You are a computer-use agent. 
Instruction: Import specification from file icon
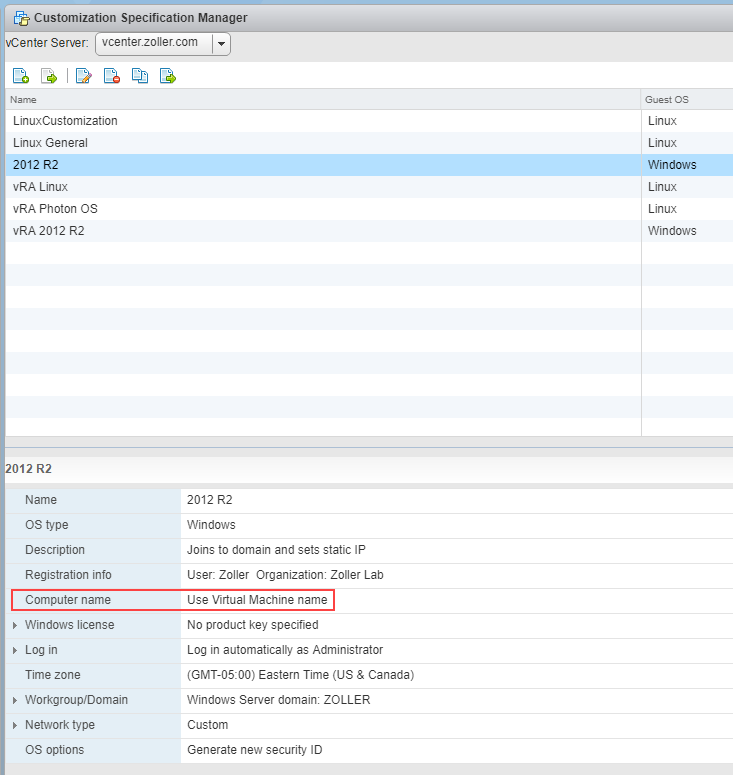[49, 76]
